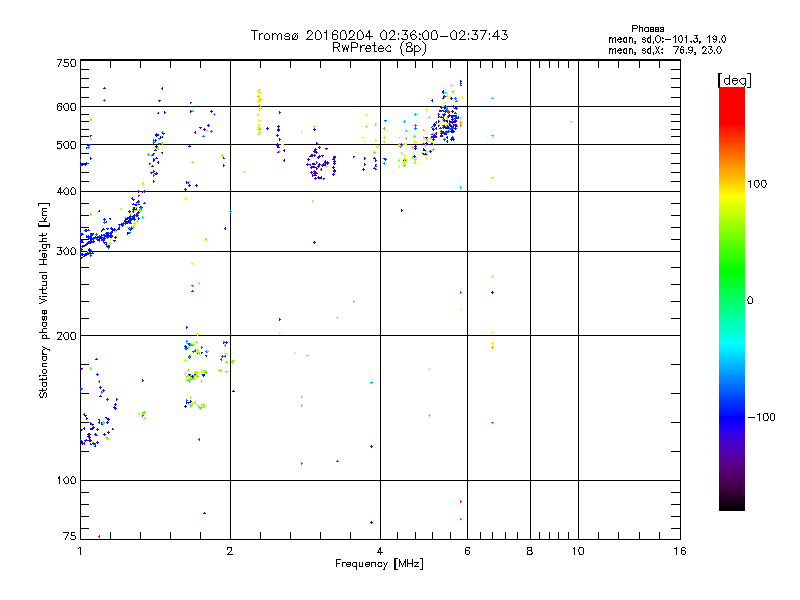This screenshot has width=800, height=600.
Task: Click the '100' y-axis tick label
Action: [x=66, y=480]
